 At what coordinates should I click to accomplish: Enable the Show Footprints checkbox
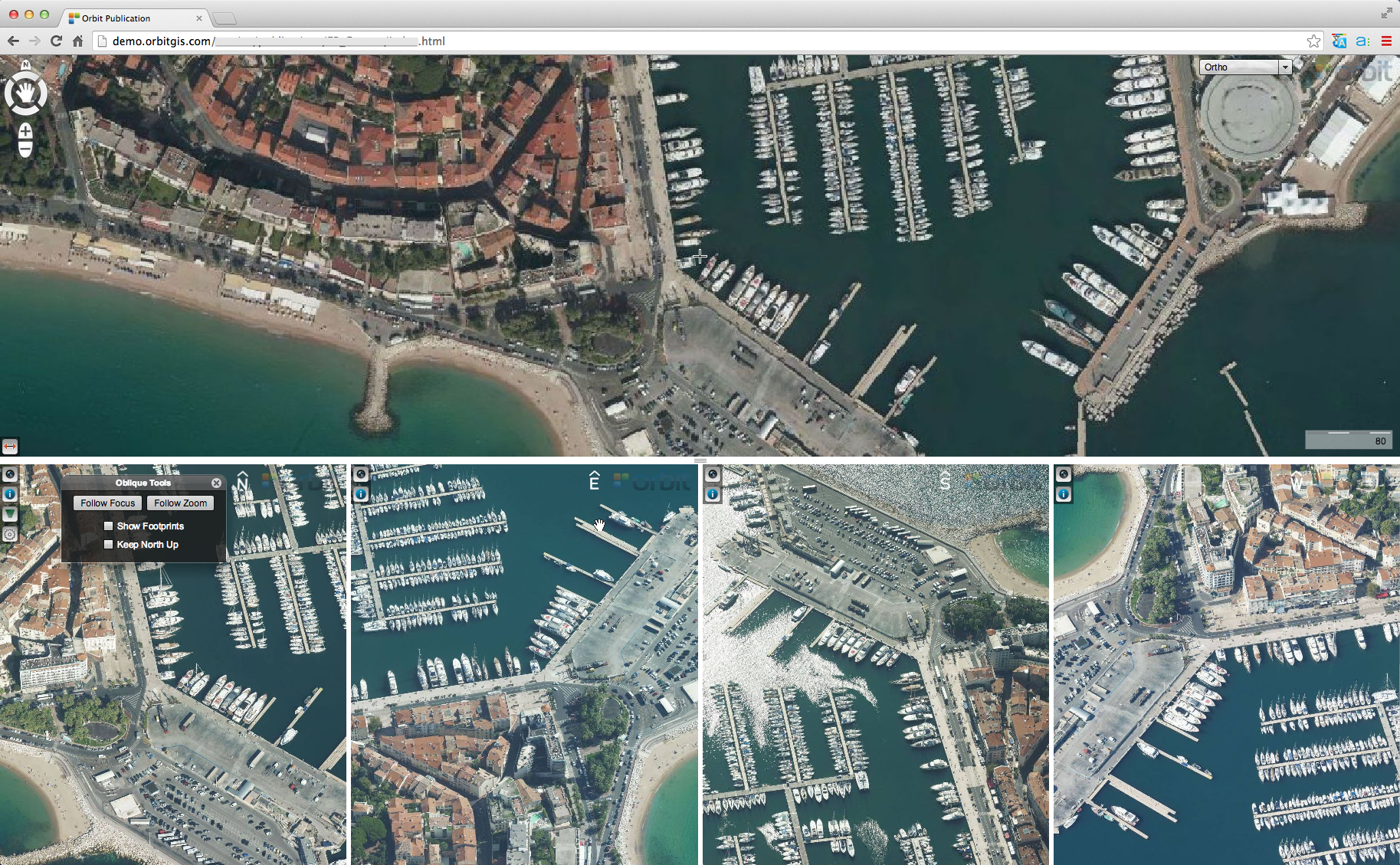click(109, 526)
